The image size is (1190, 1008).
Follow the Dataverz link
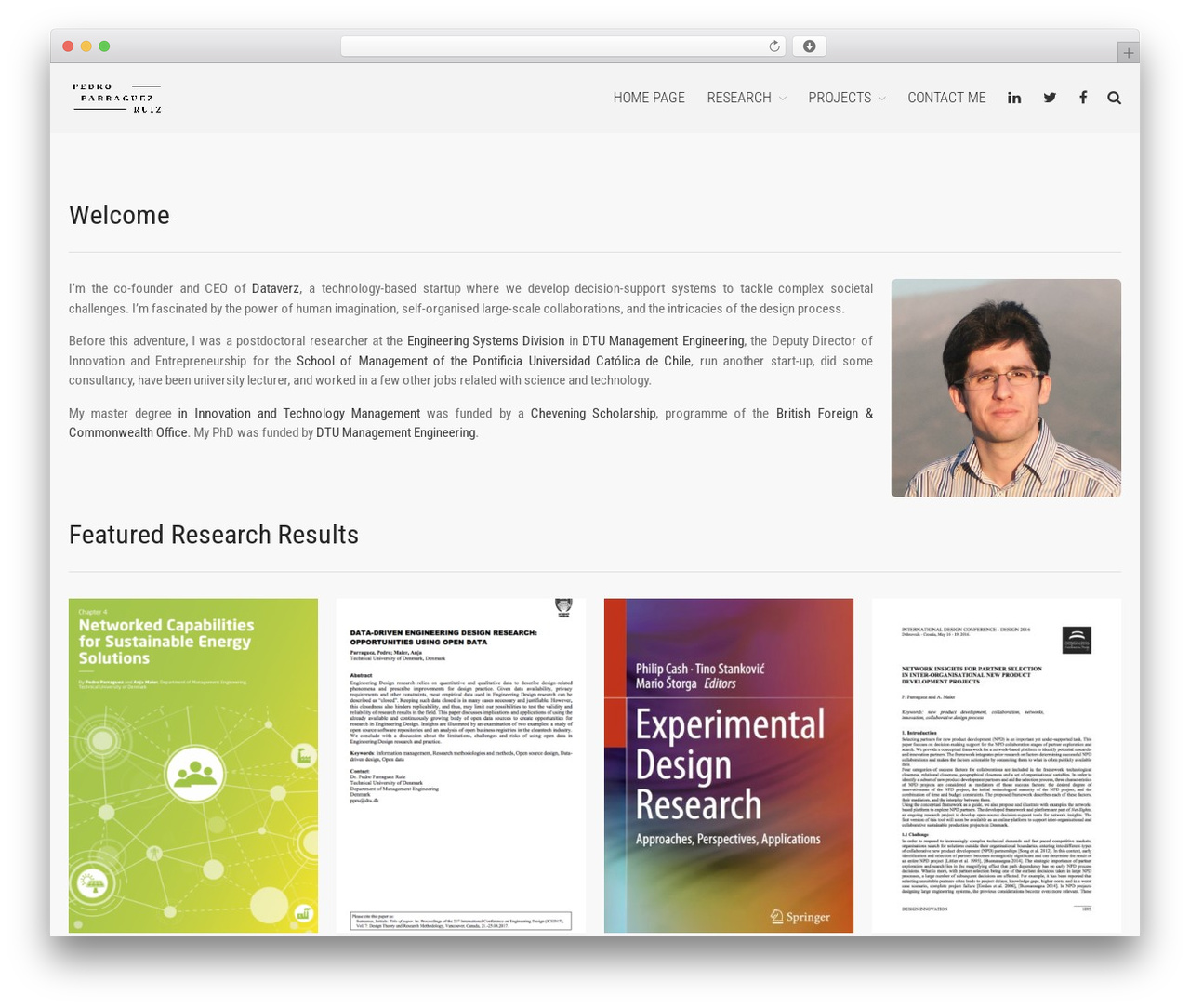275,289
